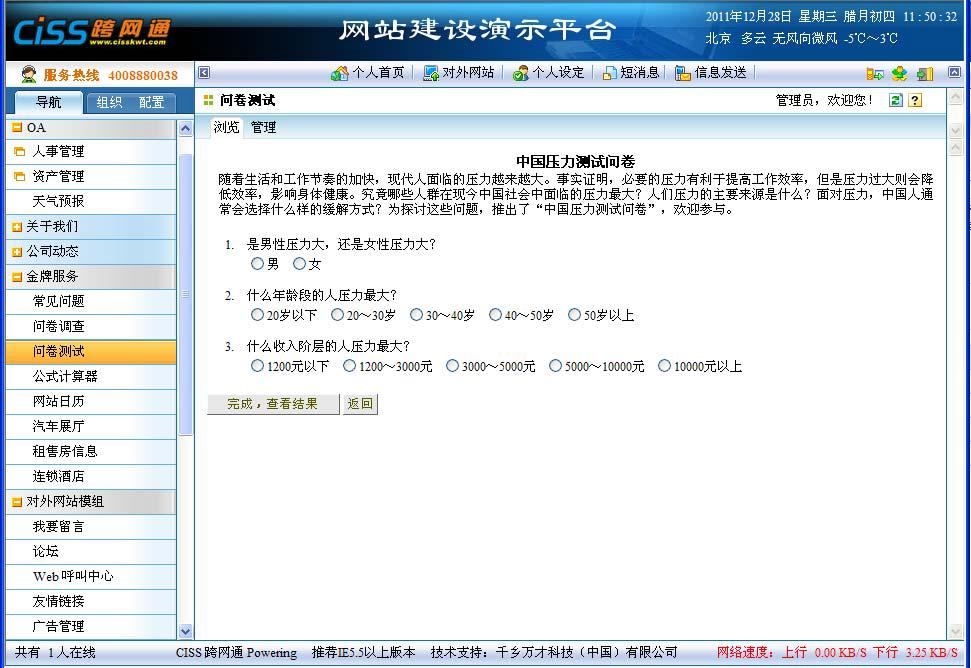Click the 返回 button
This screenshot has height=668, width=971.
[x=359, y=404]
